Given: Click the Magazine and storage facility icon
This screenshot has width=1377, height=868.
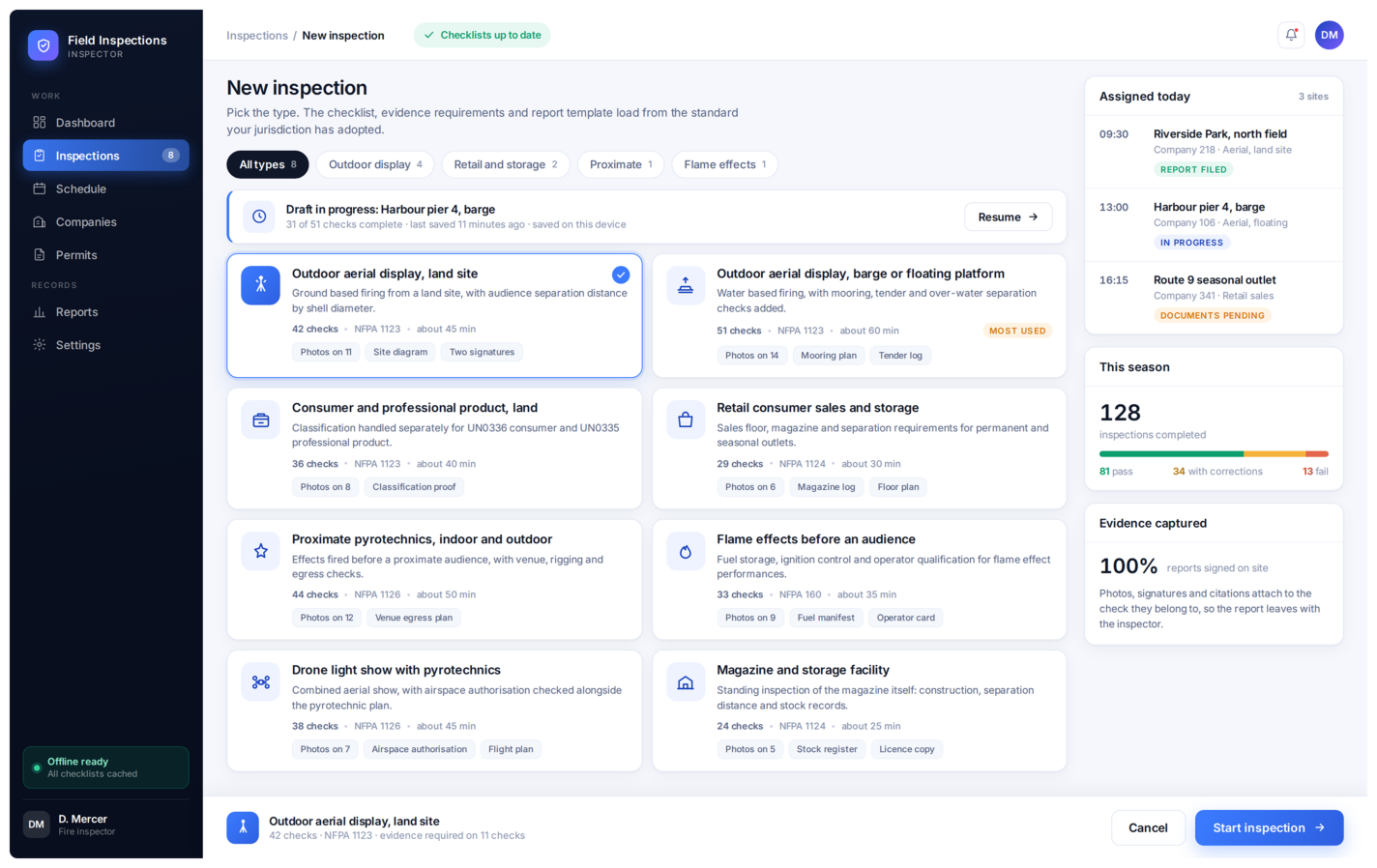Looking at the screenshot, I should [686, 681].
